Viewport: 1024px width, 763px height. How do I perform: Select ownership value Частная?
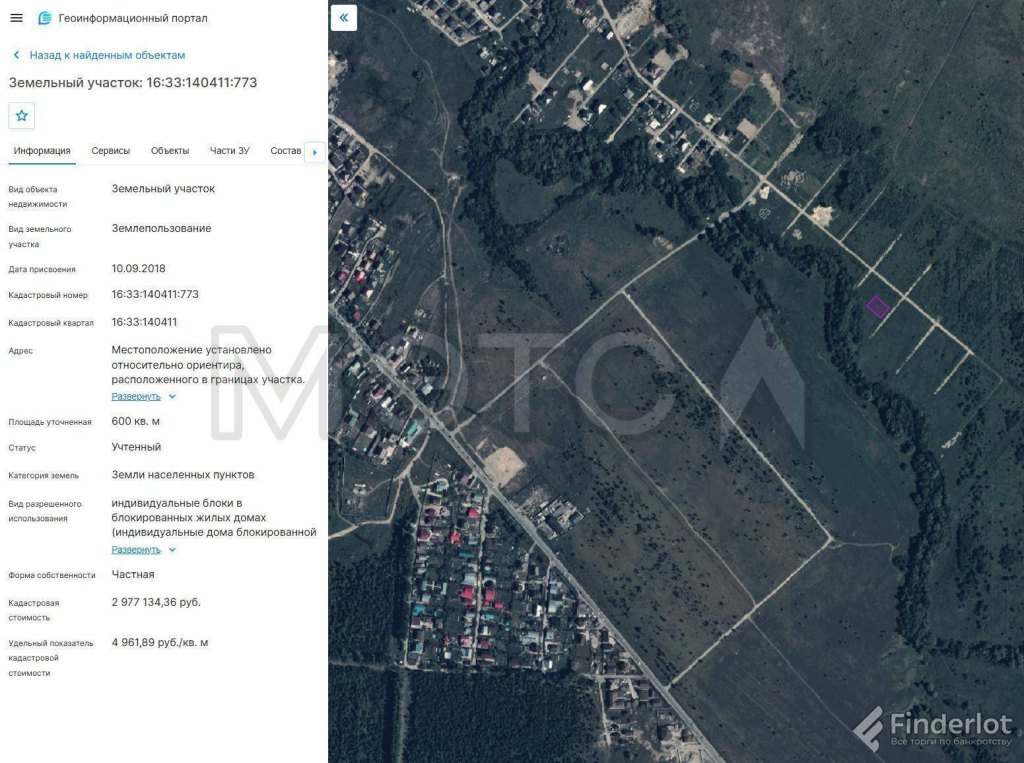[133, 575]
